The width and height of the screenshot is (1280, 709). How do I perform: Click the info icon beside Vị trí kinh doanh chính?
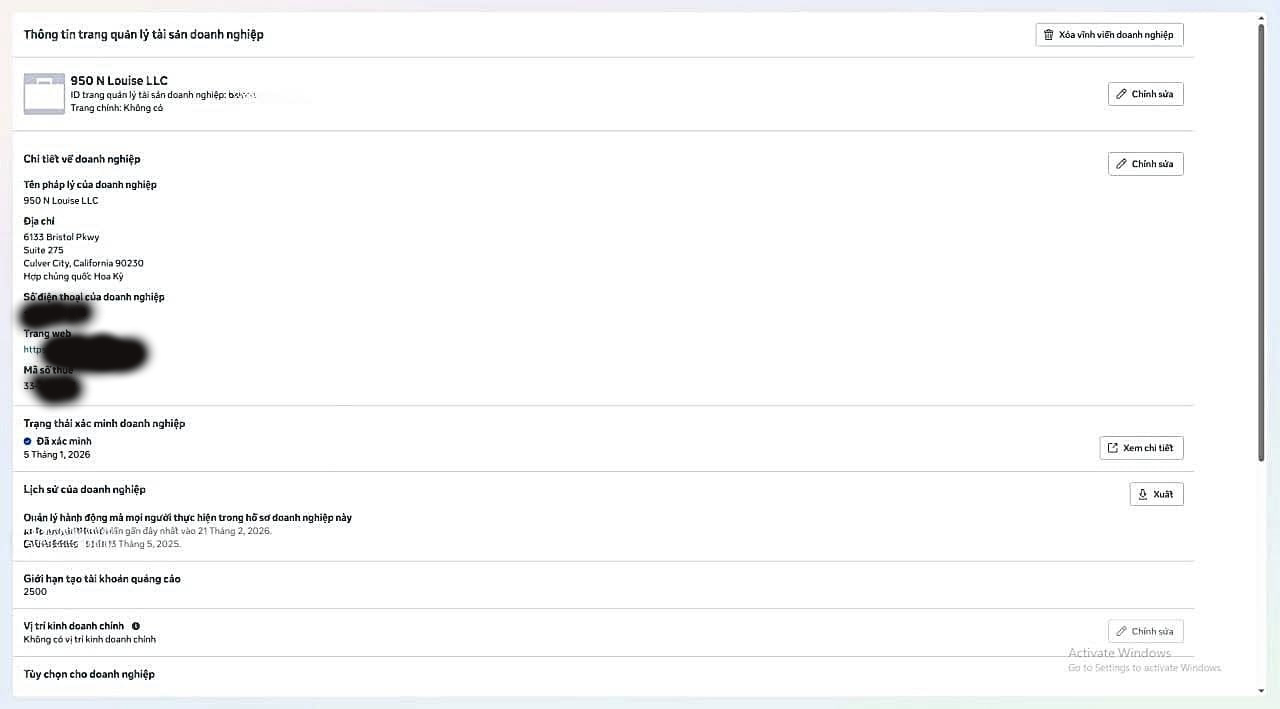coord(136,626)
